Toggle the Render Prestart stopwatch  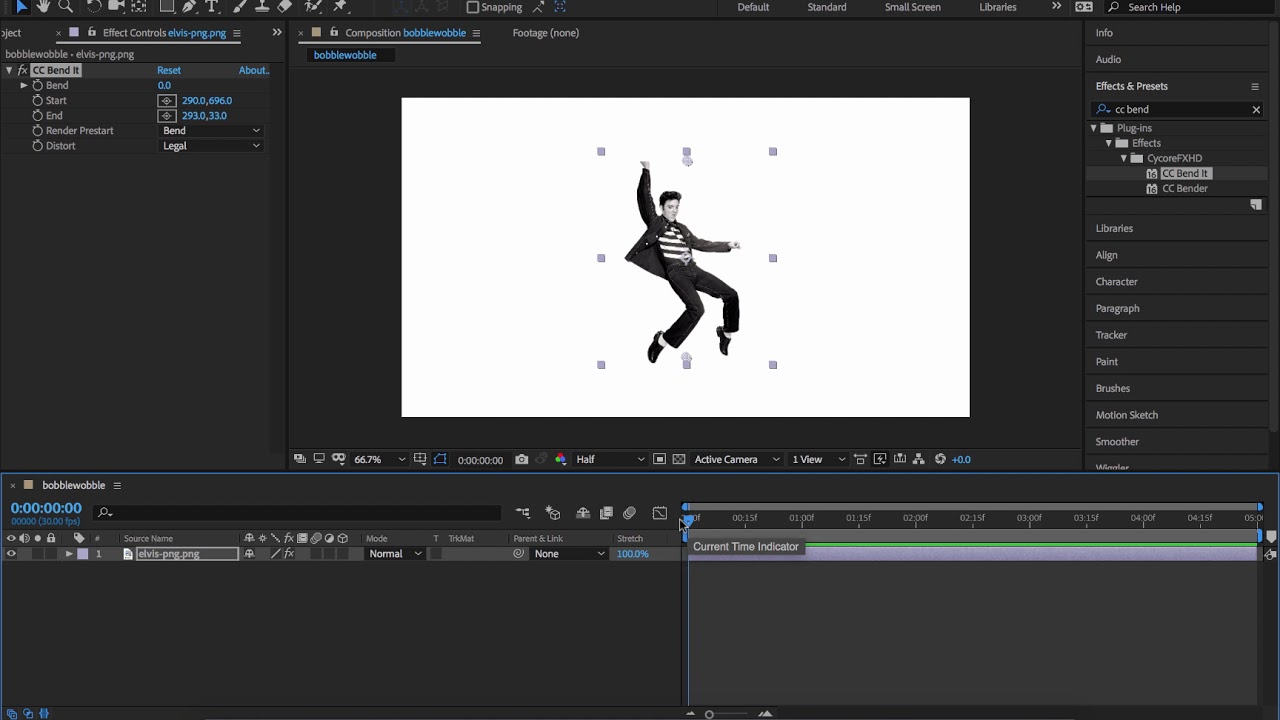coord(38,131)
